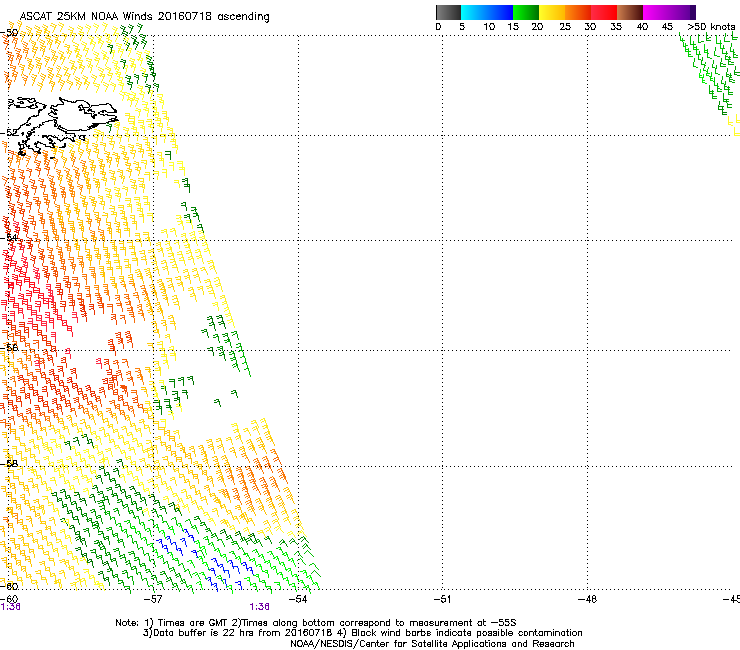740x650 pixels.
Task: Click the legend label '35'
Action: pos(616,27)
